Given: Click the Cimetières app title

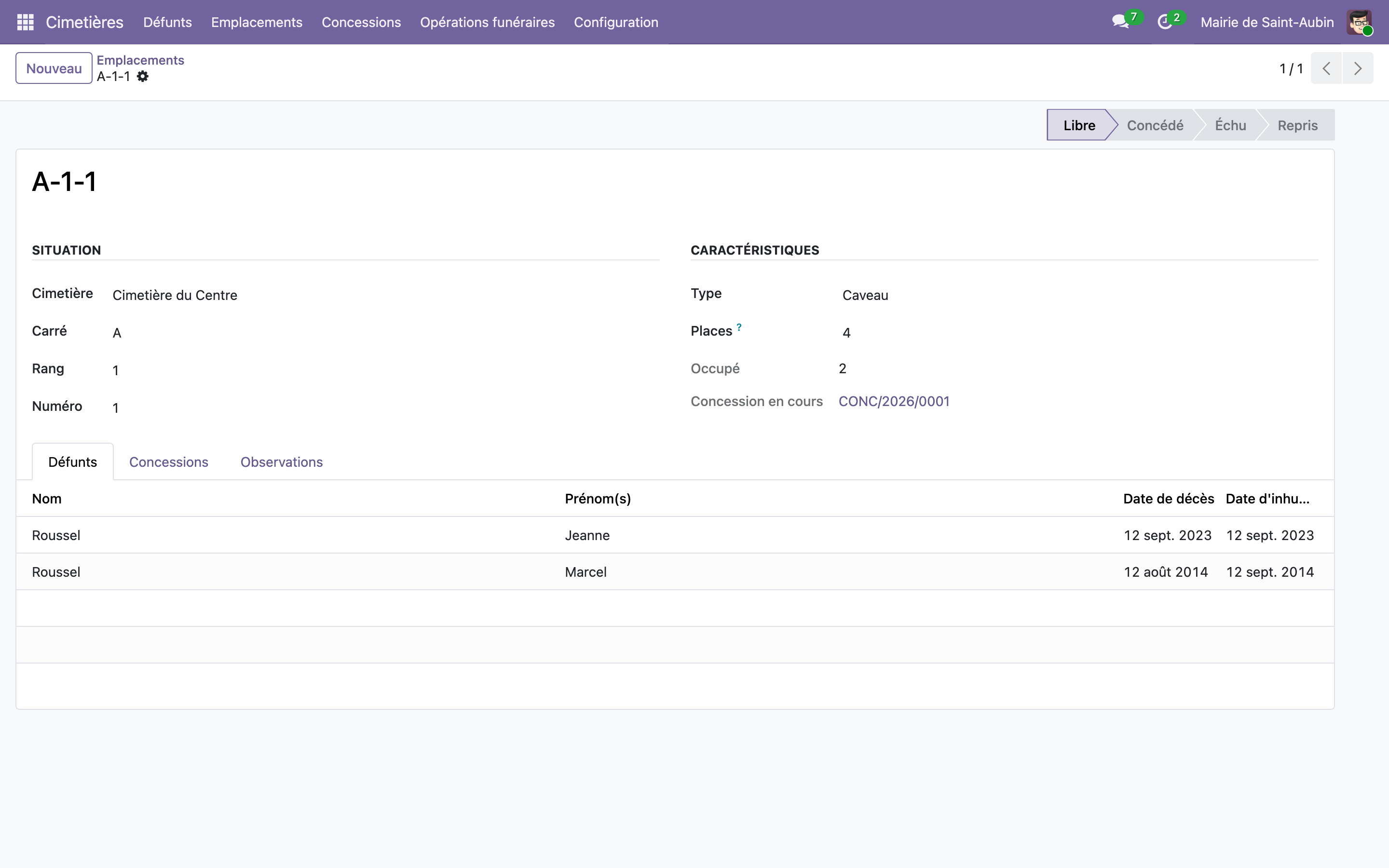Looking at the screenshot, I should point(84,22).
